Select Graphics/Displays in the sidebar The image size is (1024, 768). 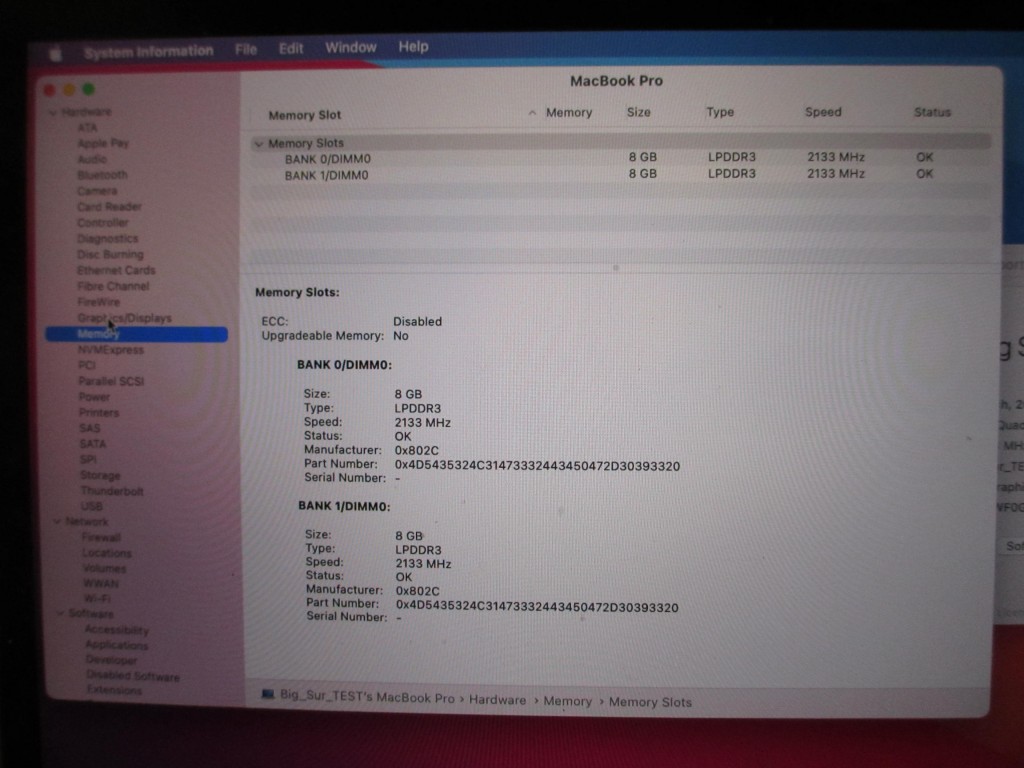(125, 318)
